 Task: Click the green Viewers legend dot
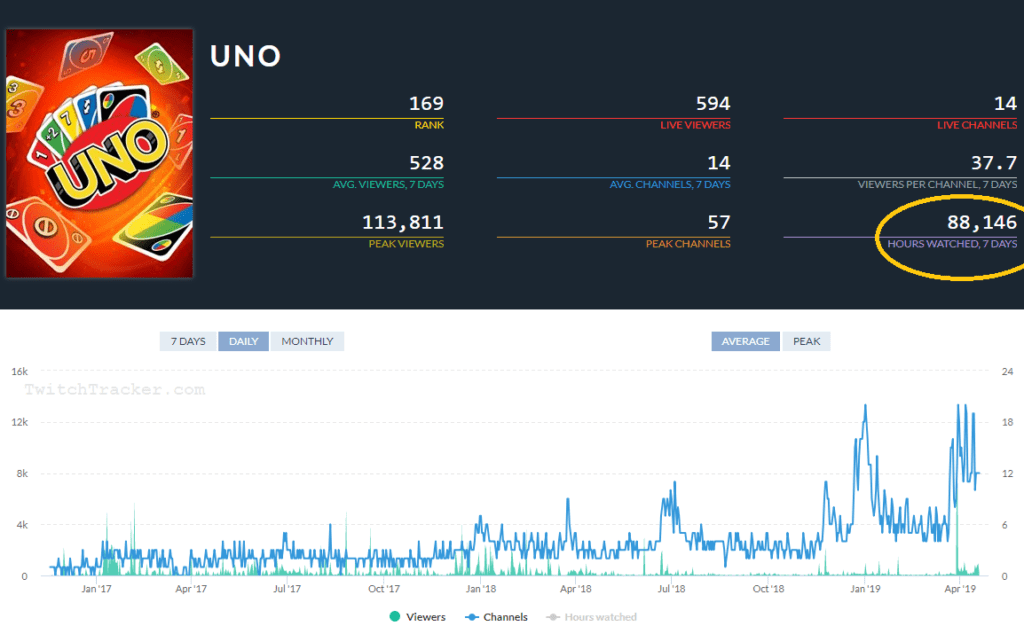394,616
